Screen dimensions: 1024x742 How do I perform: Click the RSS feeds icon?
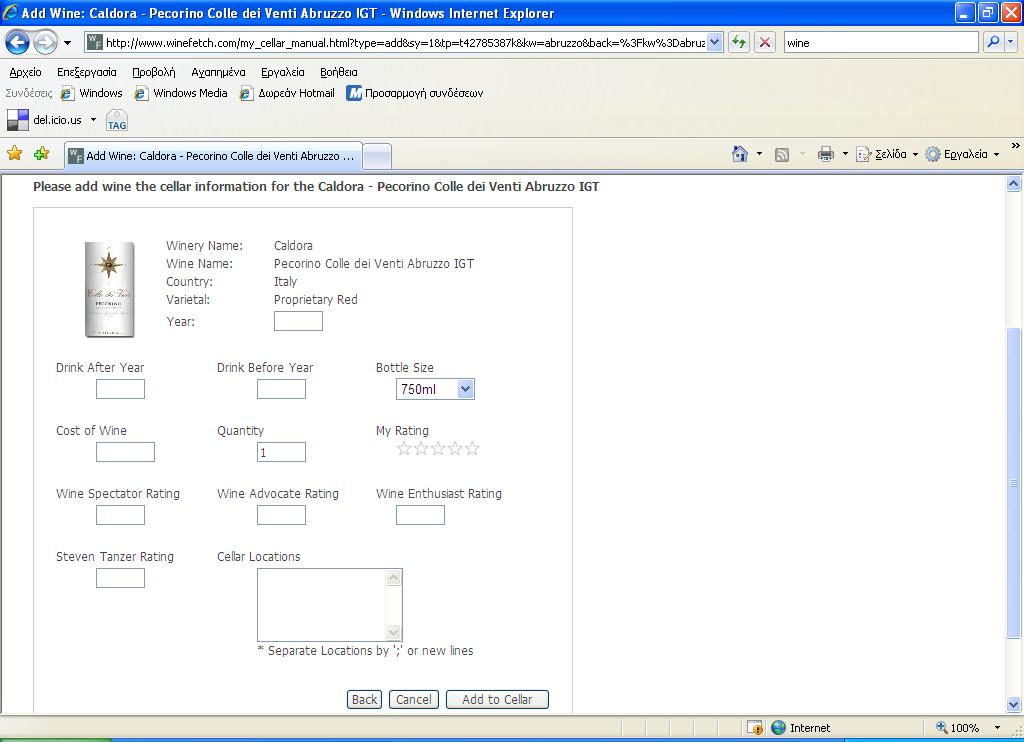pyautogui.click(x=782, y=155)
